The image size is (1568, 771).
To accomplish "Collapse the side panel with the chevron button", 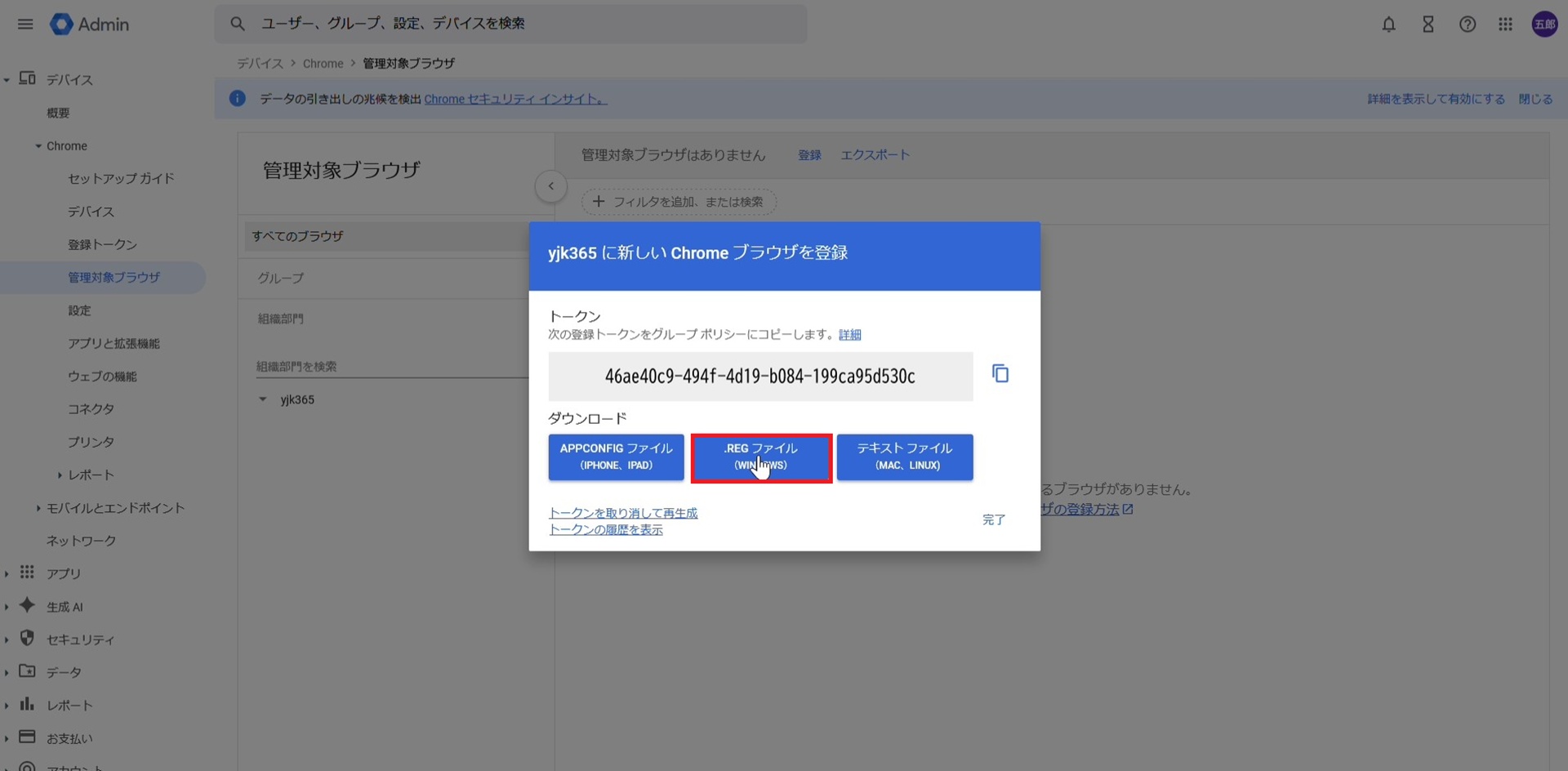I will tap(551, 186).
